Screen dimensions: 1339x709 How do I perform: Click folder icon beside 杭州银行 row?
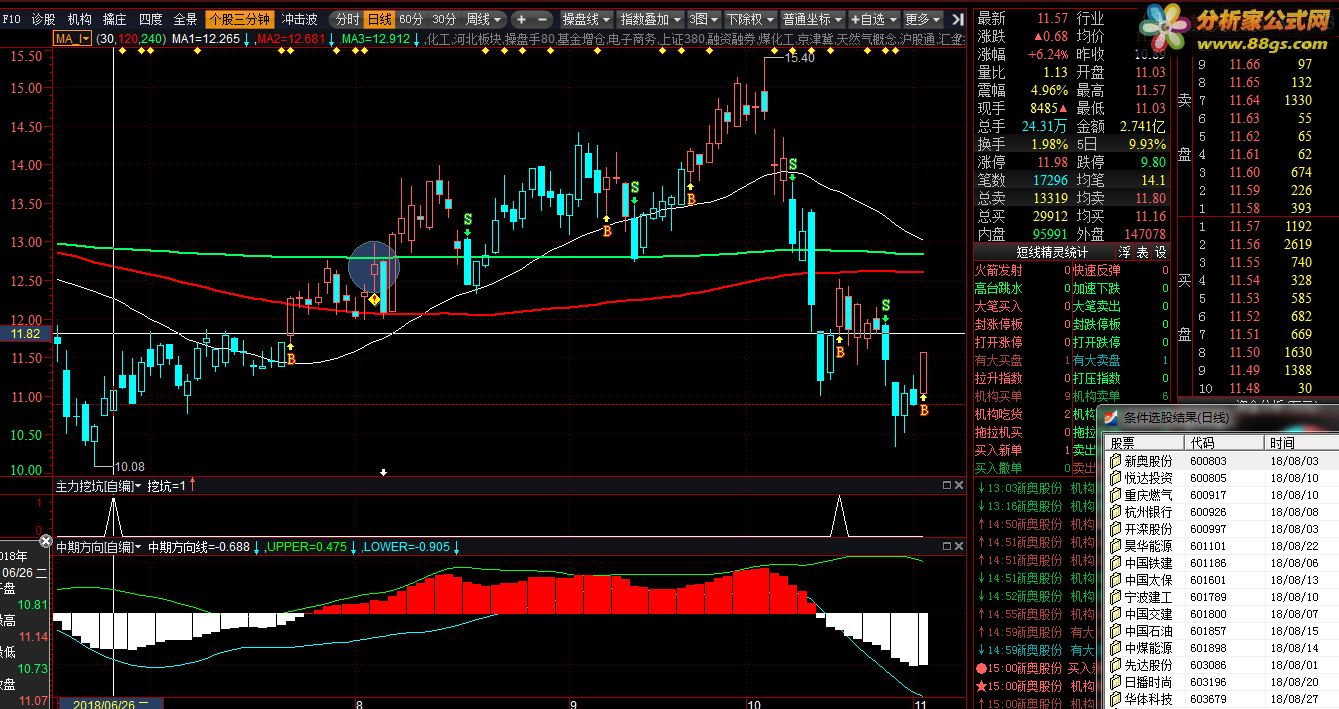coord(1116,512)
